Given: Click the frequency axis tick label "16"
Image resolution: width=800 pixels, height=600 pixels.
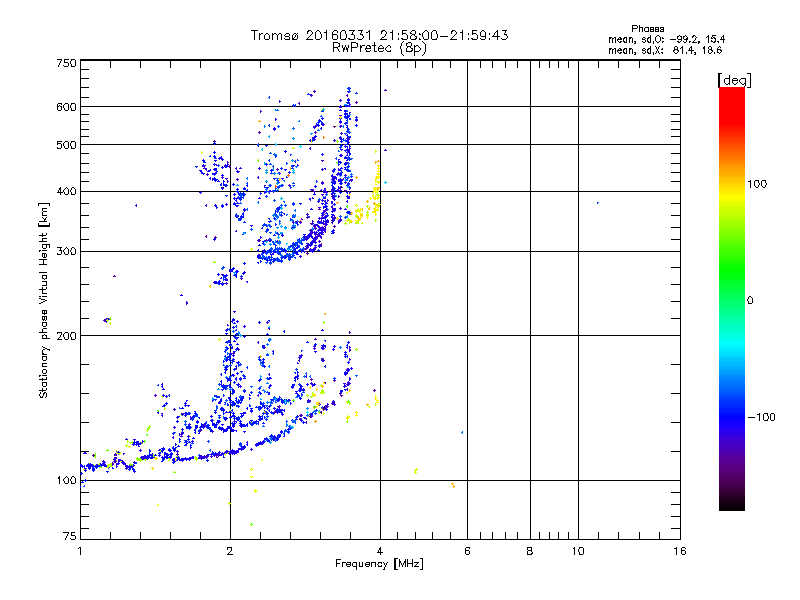Looking at the screenshot, I should [x=680, y=551].
